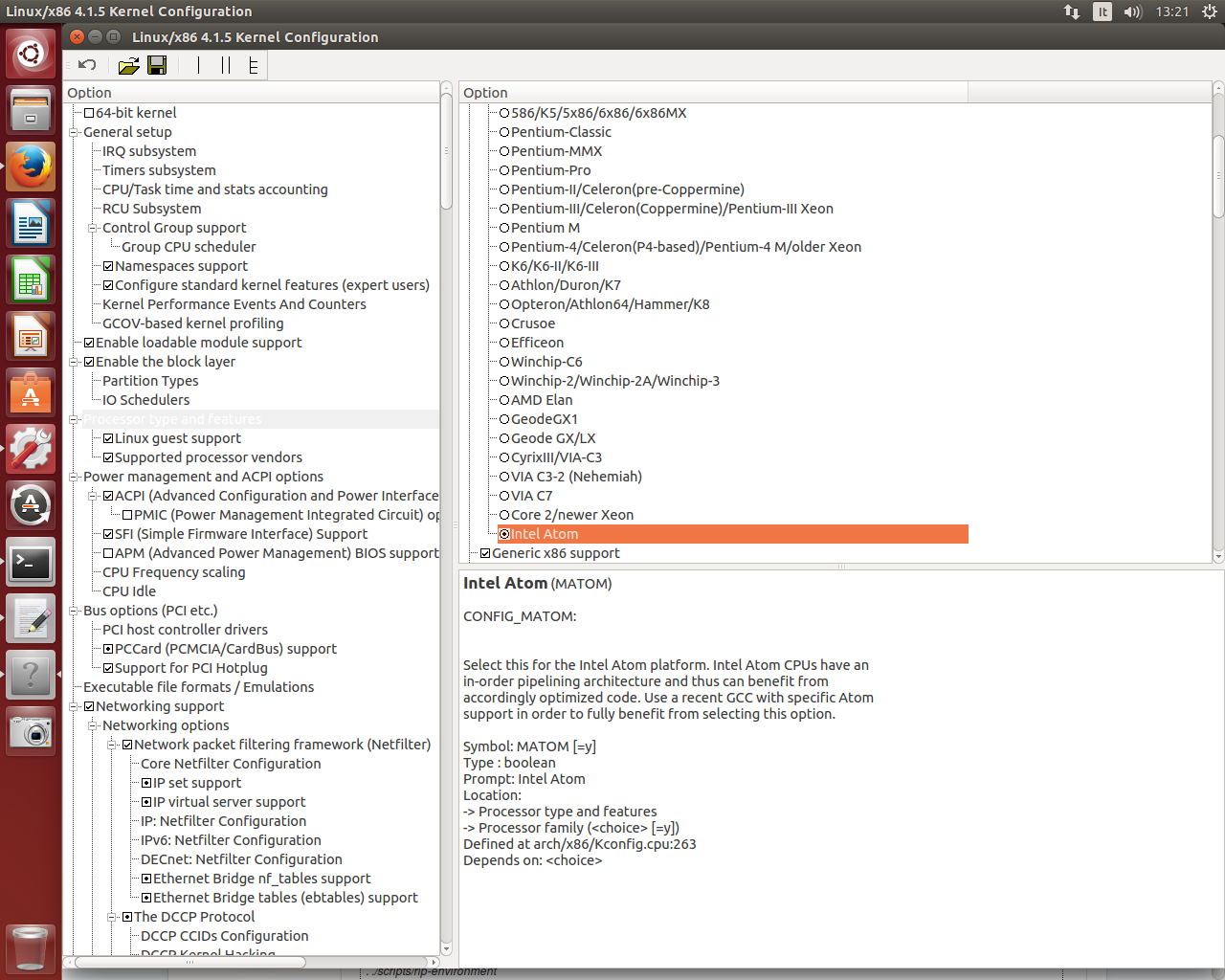This screenshot has width=1225, height=980.
Task: Click left pane vertical scrollbar thumb
Action: 446,151
